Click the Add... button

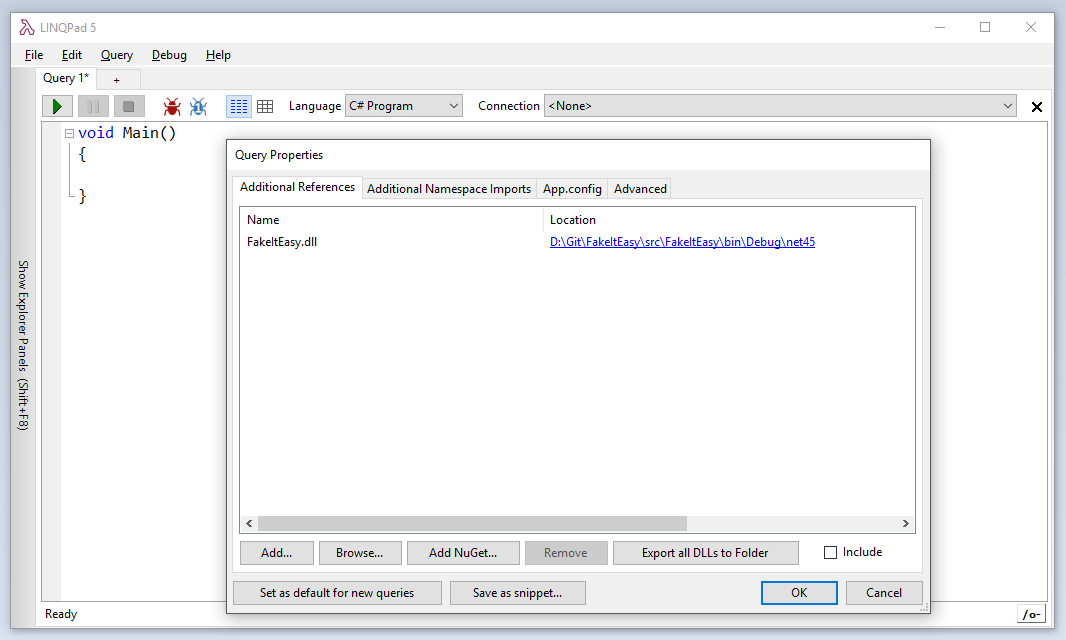click(277, 553)
